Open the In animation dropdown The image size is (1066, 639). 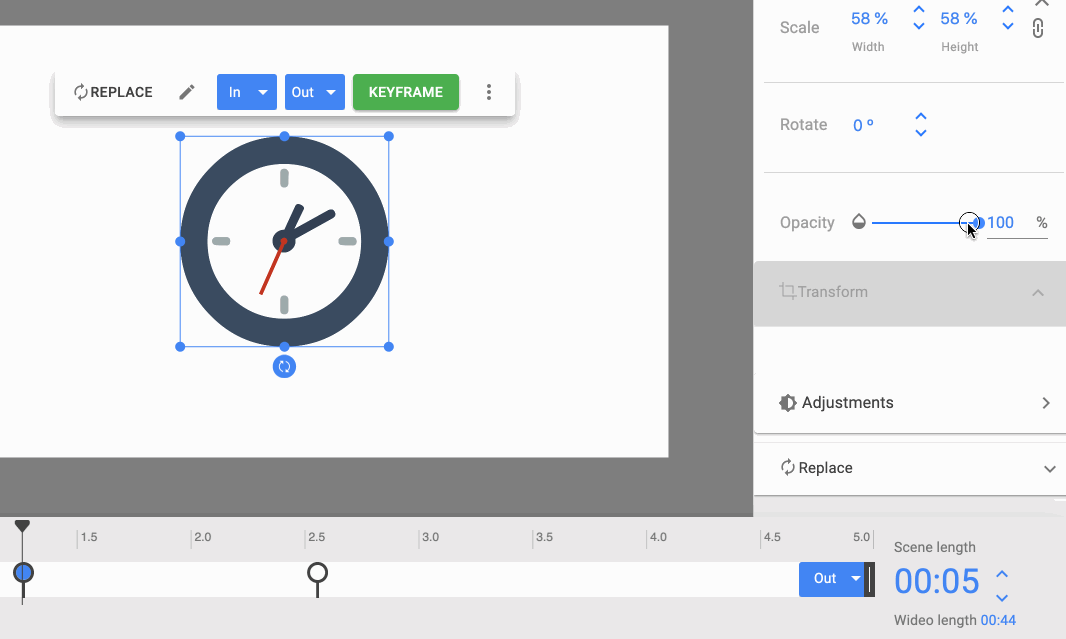(247, 92)
